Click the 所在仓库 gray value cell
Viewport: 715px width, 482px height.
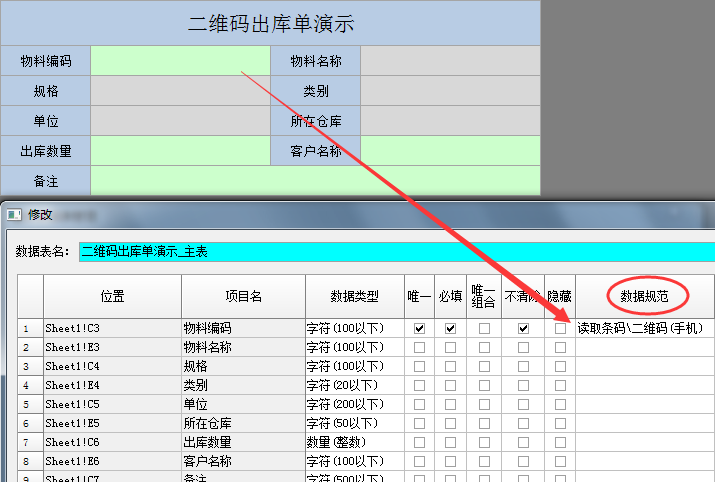point(450,121)
